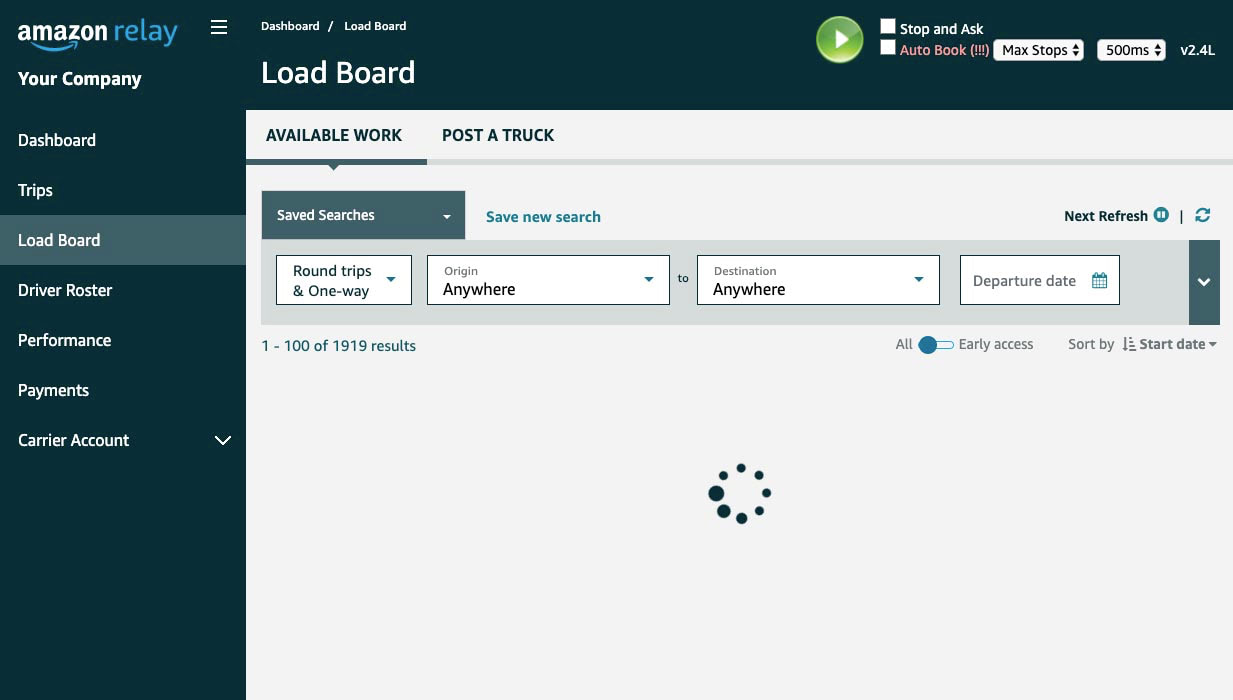Click the Dashboard breadcrumb link

[289, 26]
